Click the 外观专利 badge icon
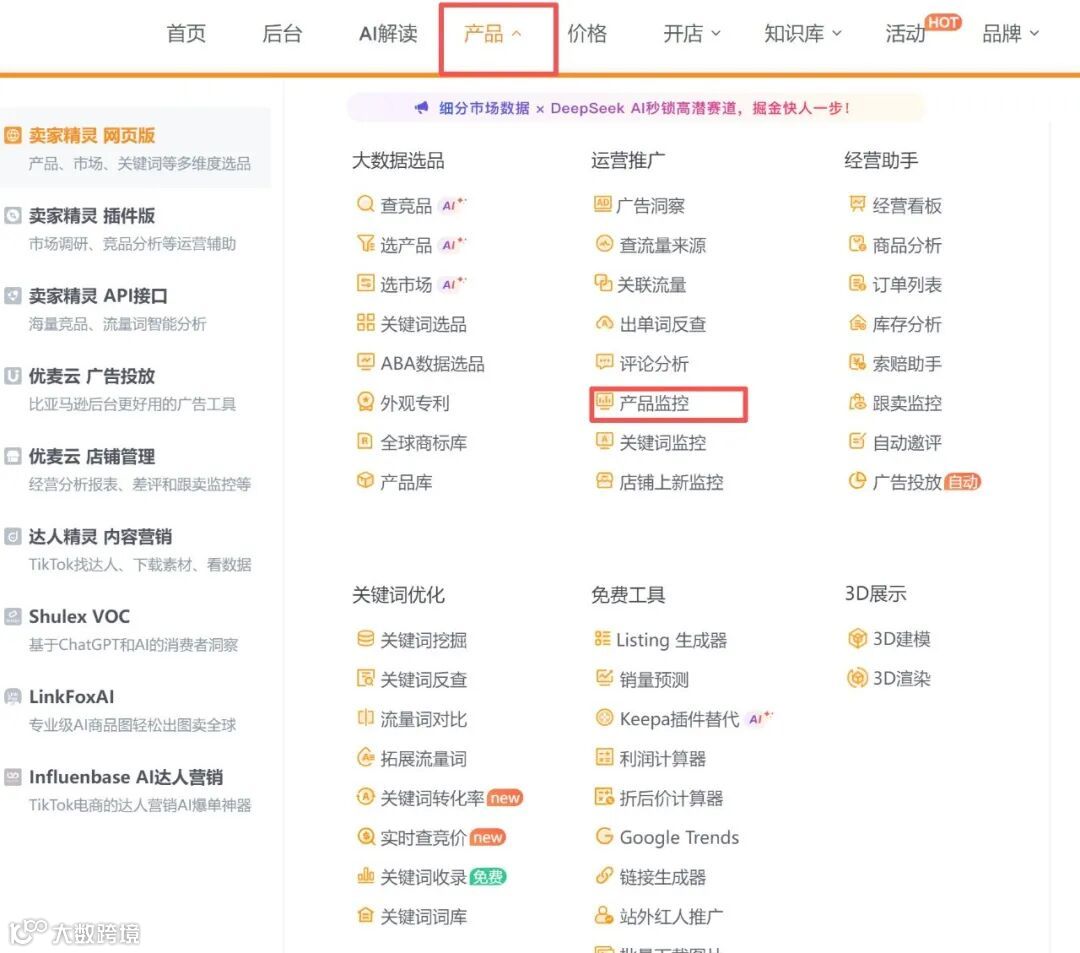This screenshot has width=1080, height=953. tap(365, 401)
